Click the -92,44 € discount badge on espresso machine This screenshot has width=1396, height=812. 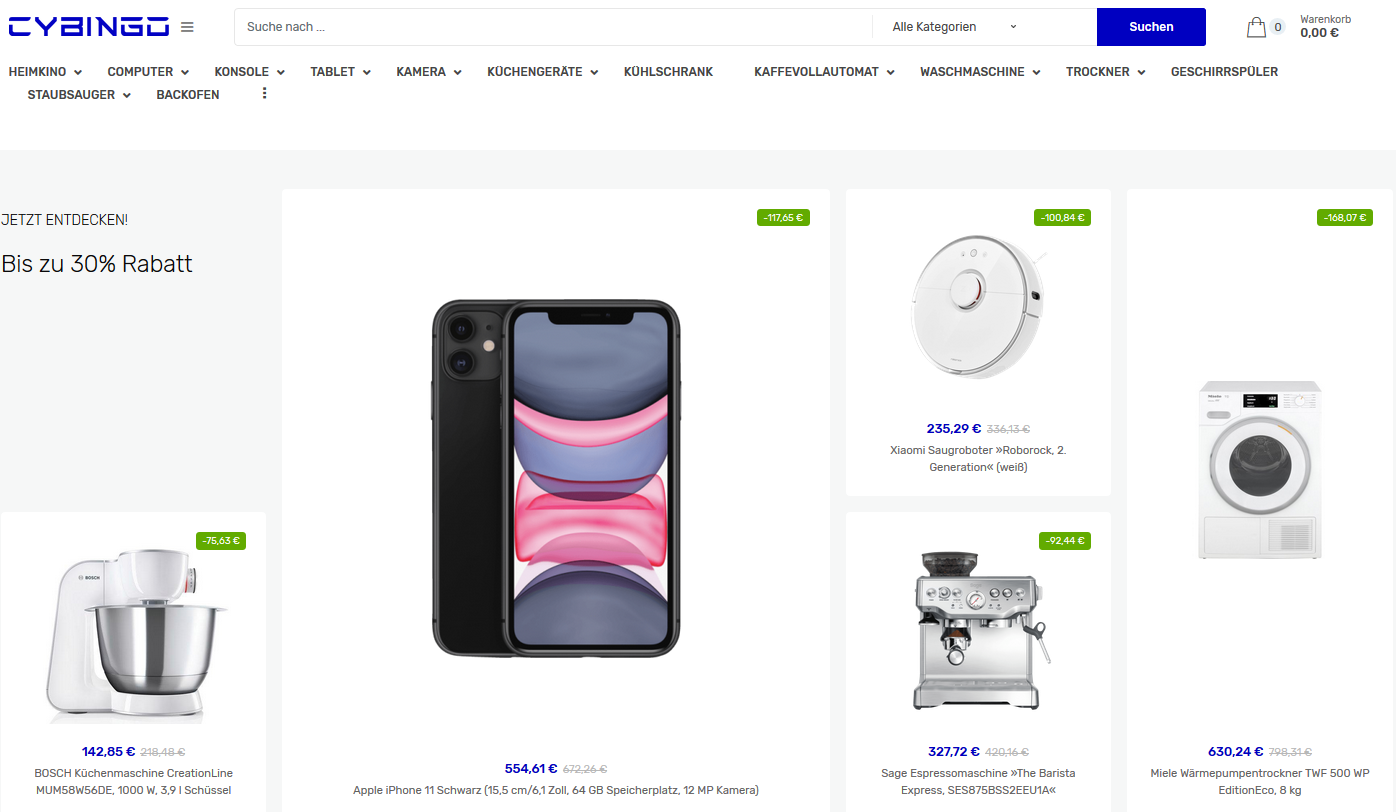pyautogui.click(x=1065, y=541)
